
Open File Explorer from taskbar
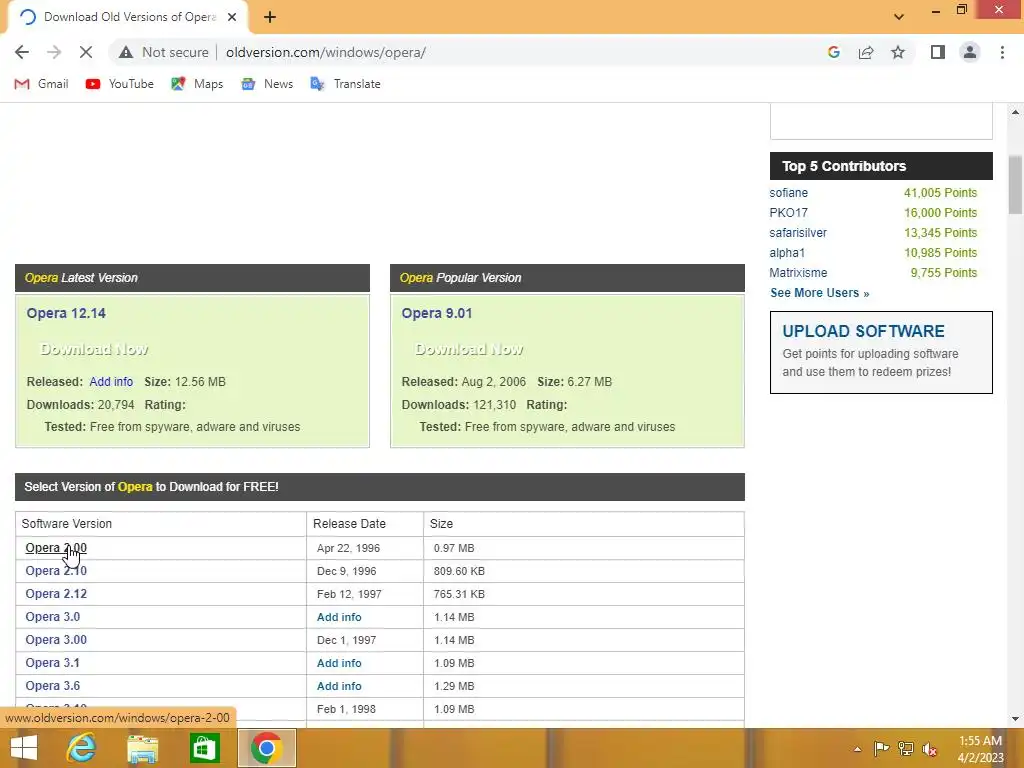click(x=142, y=748)
